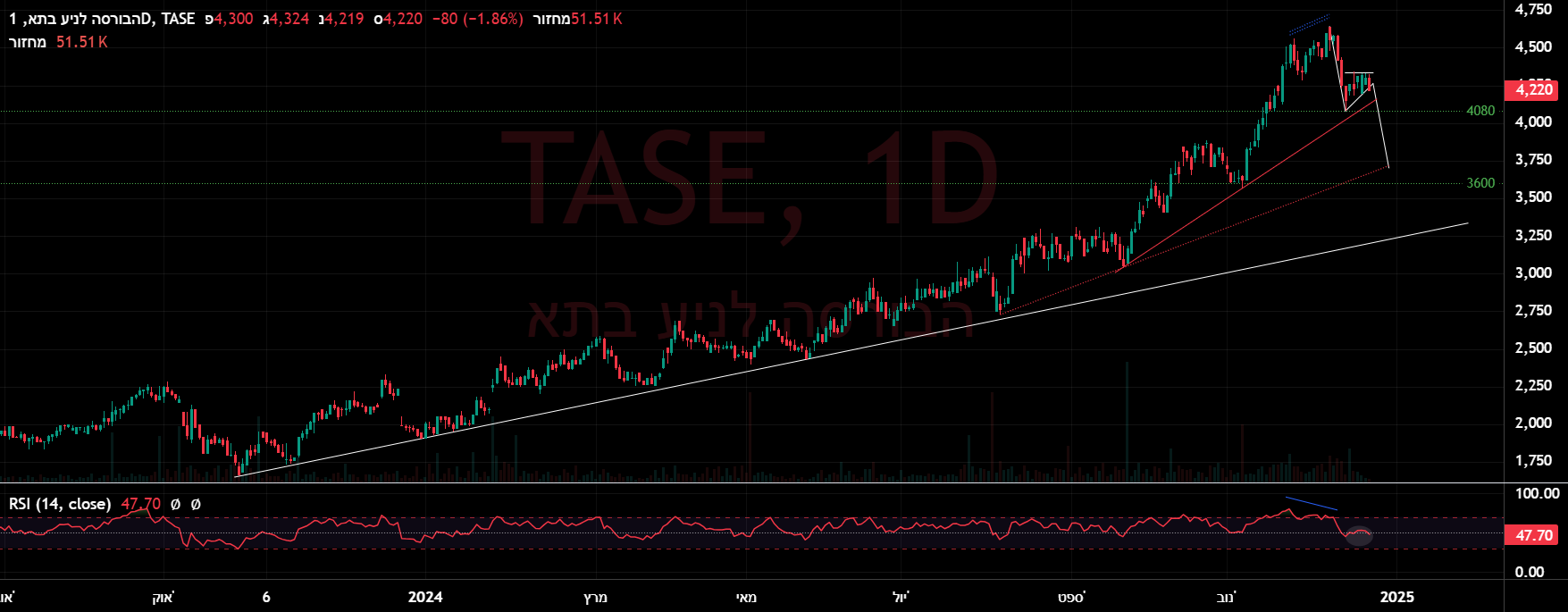
Task: Click the green 3600 level label
Action: (1480, 183)
